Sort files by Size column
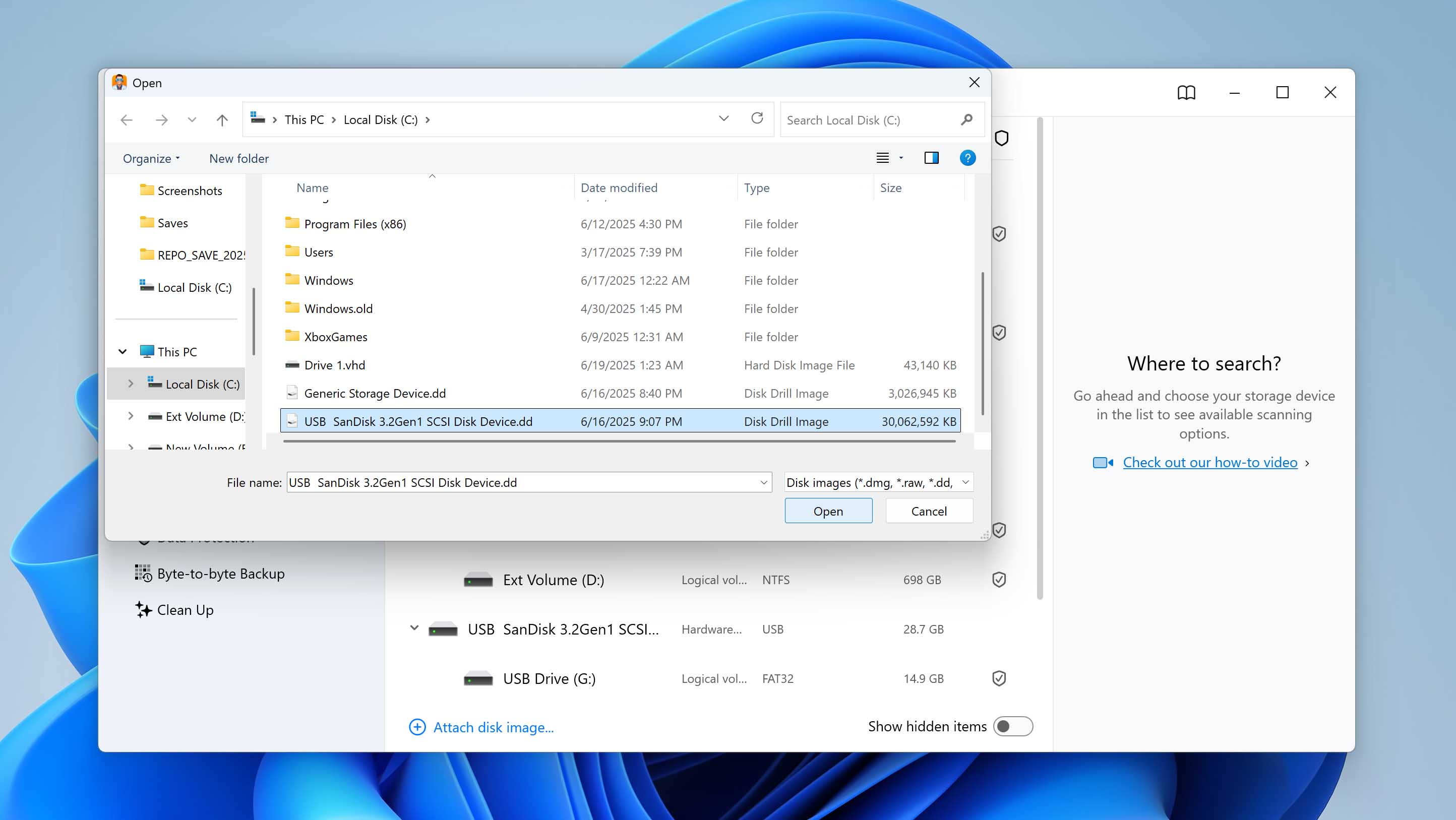 [x=890, y=187]
